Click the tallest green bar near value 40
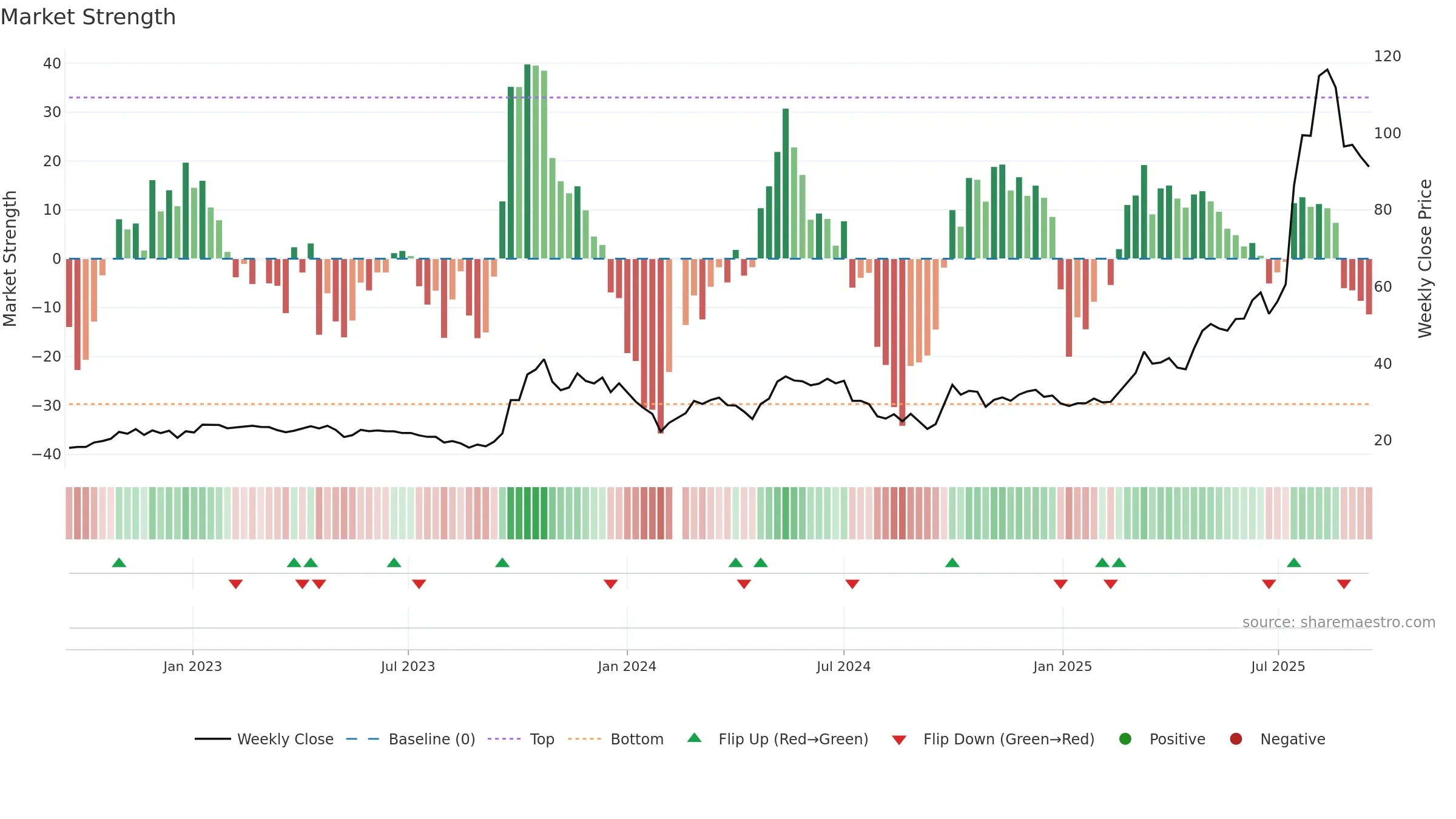The image size is (1456, 819). pos(527,161)
